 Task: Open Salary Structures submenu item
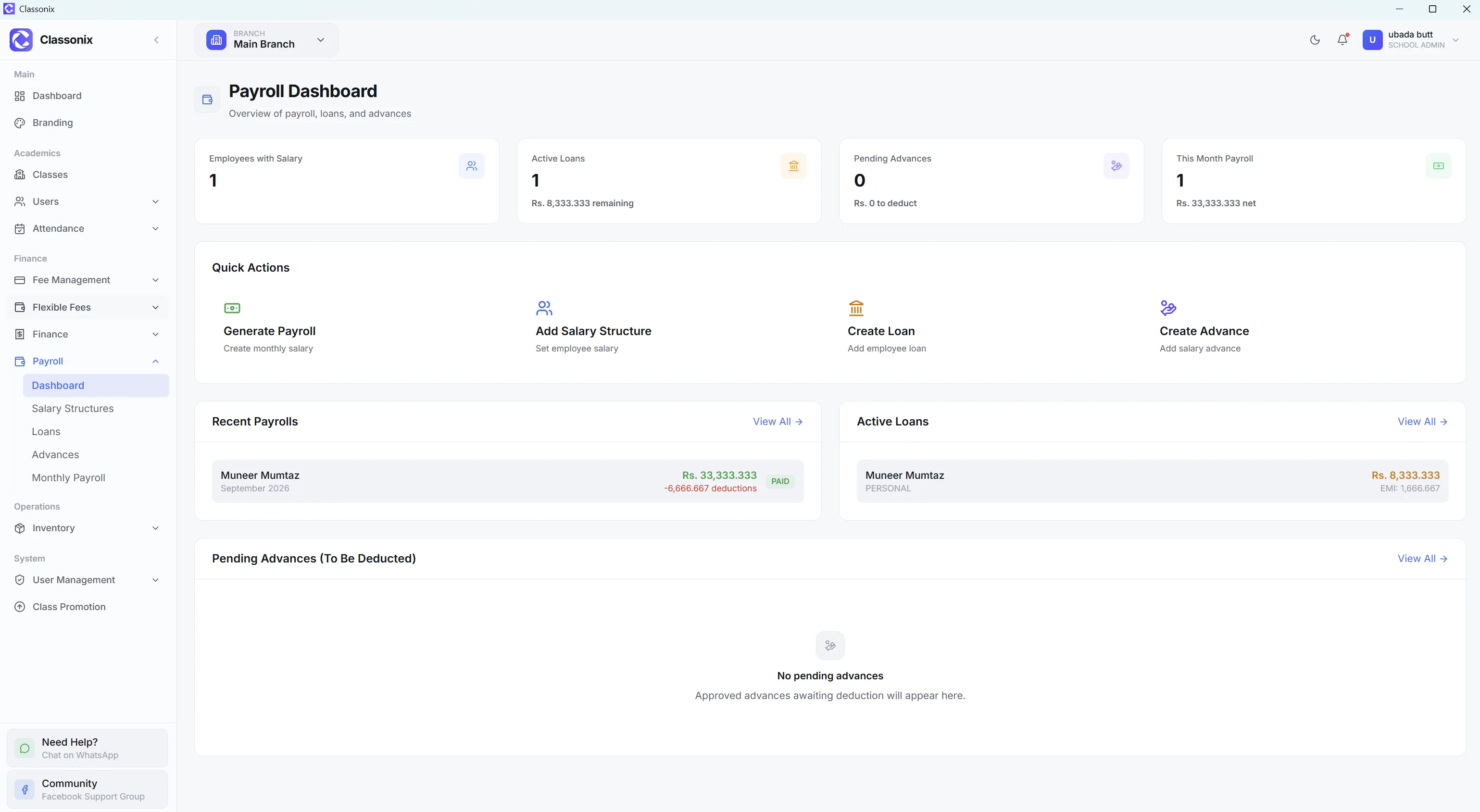click(x=96, y=408)
